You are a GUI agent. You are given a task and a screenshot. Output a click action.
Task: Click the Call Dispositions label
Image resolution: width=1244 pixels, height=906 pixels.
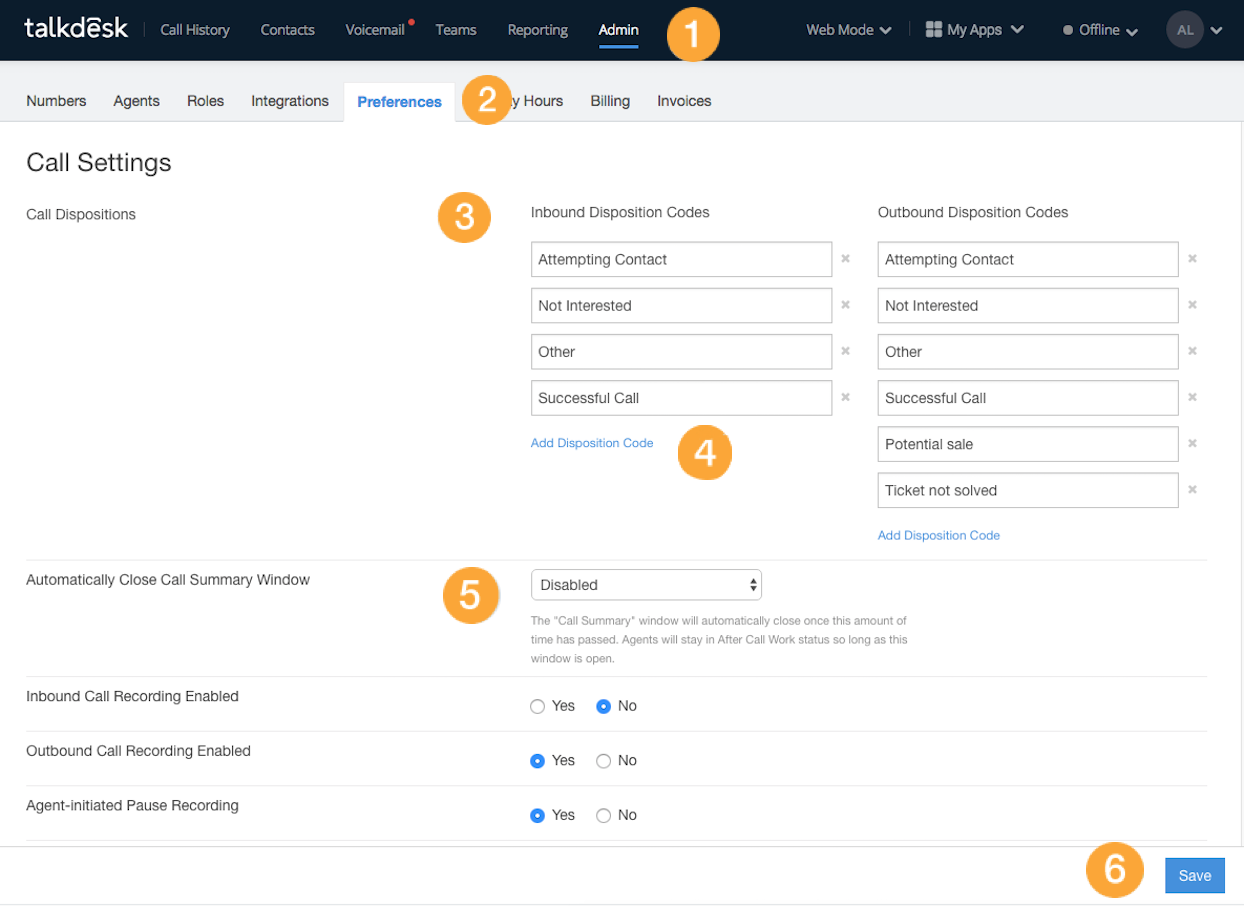click(x=81, y=214)
